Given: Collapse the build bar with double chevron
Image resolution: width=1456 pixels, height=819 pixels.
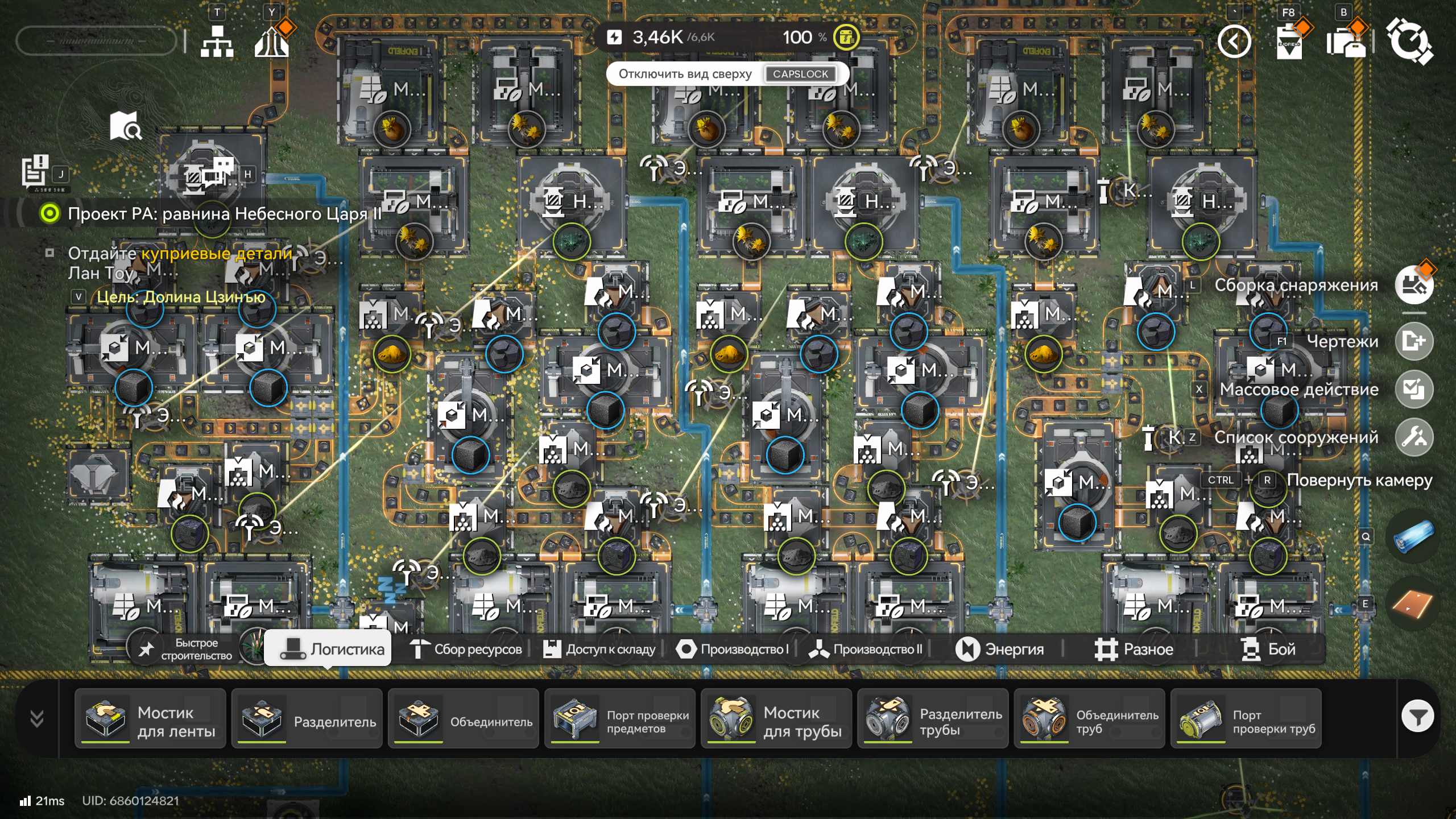Looking at the screenshot, I should 37,718.
